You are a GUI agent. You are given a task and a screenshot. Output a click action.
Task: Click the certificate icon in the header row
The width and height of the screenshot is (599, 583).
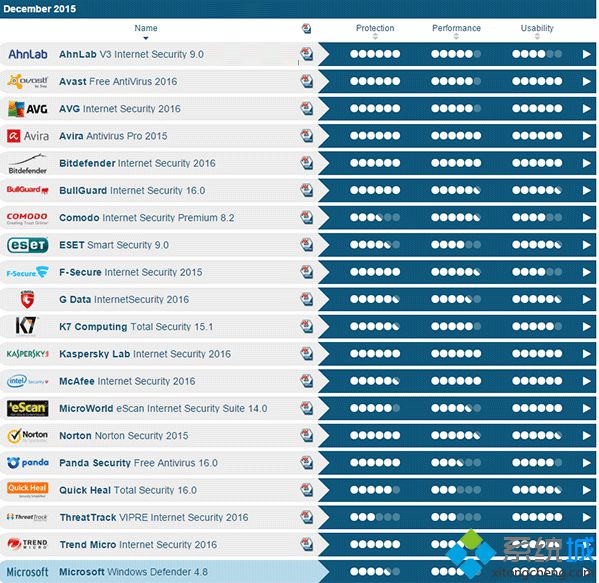point(306,28)
